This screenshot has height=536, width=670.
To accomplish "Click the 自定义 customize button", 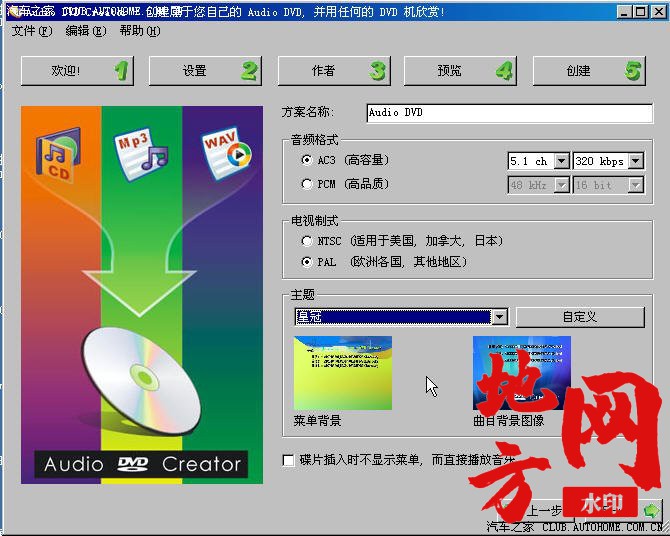I will pos(580,317).
